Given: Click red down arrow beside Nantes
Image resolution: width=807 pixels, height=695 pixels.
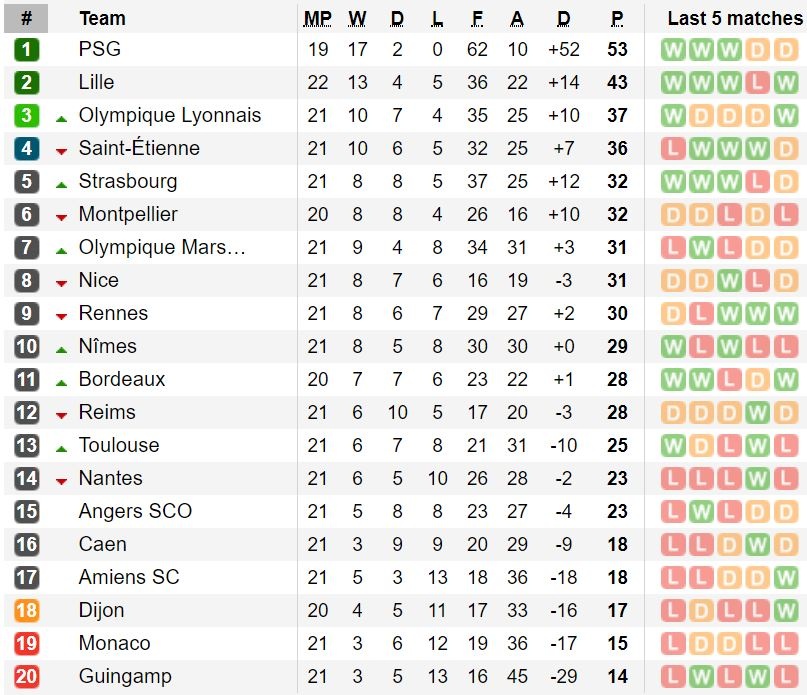Looking at the screenshot, I should pyautogui.click(x=61, y=480).
